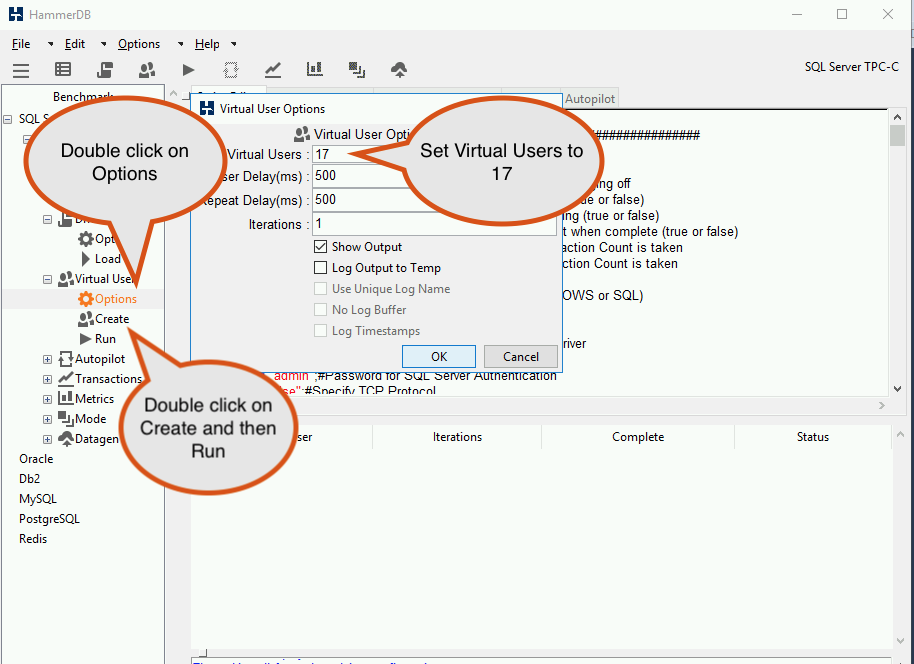The image size is (914, 664).
Task: Open the Help menu
Action: click(207, 44)
